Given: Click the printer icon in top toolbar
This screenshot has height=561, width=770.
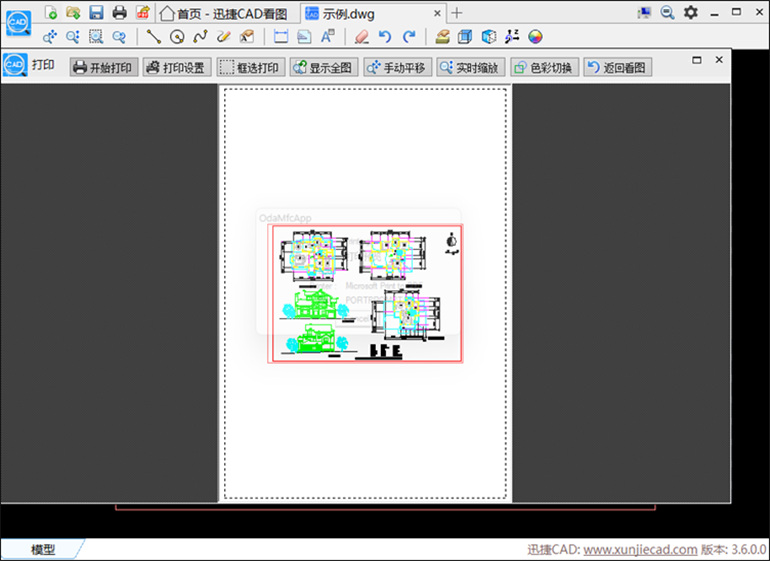Looking at the screenshot, I should [120, 13].
